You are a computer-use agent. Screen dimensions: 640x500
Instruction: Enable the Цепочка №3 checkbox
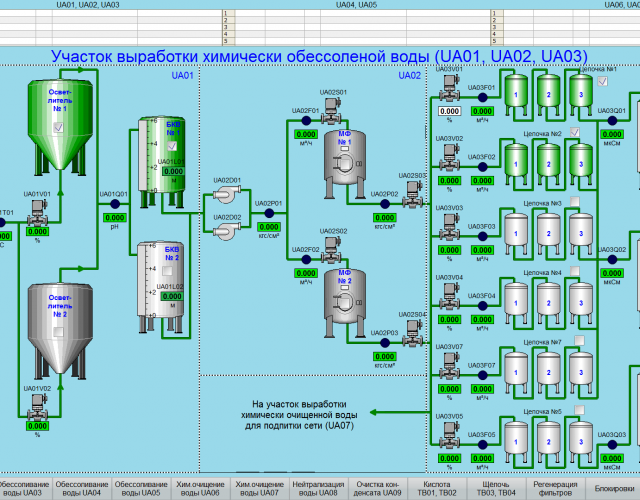(x=574, y=203)
